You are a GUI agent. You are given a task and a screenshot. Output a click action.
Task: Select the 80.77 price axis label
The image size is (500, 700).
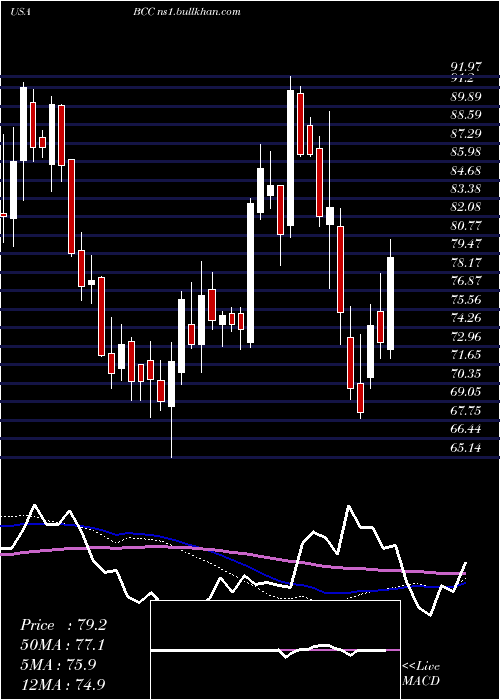pyautogui.click(x=466, y=226)
